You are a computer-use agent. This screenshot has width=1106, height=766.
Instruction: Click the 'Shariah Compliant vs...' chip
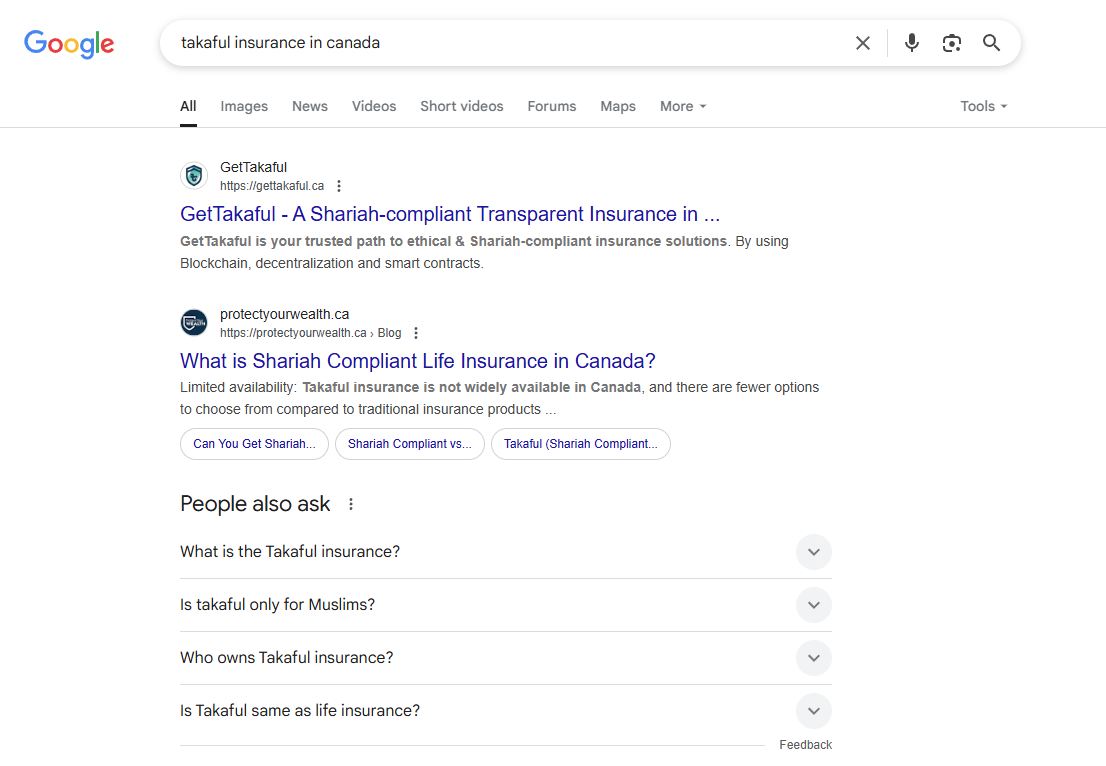point(410,444)
